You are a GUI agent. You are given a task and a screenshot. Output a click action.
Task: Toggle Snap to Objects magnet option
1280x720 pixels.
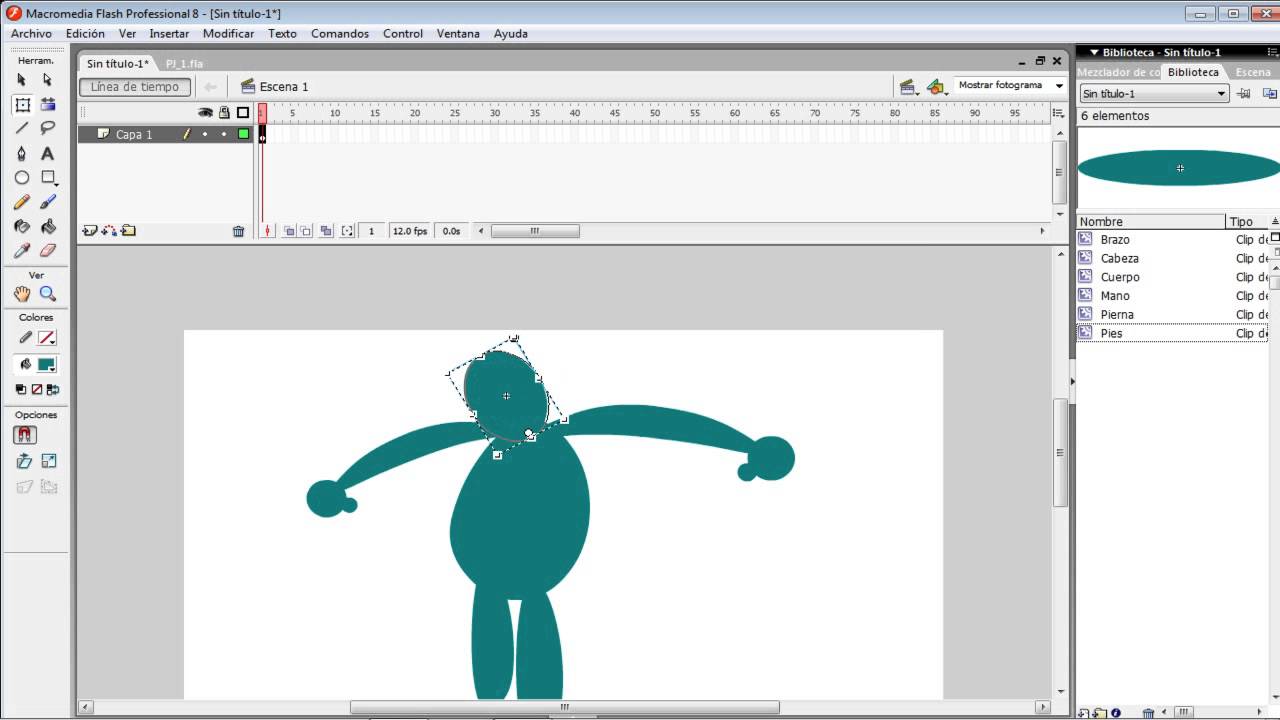point(25,435)
